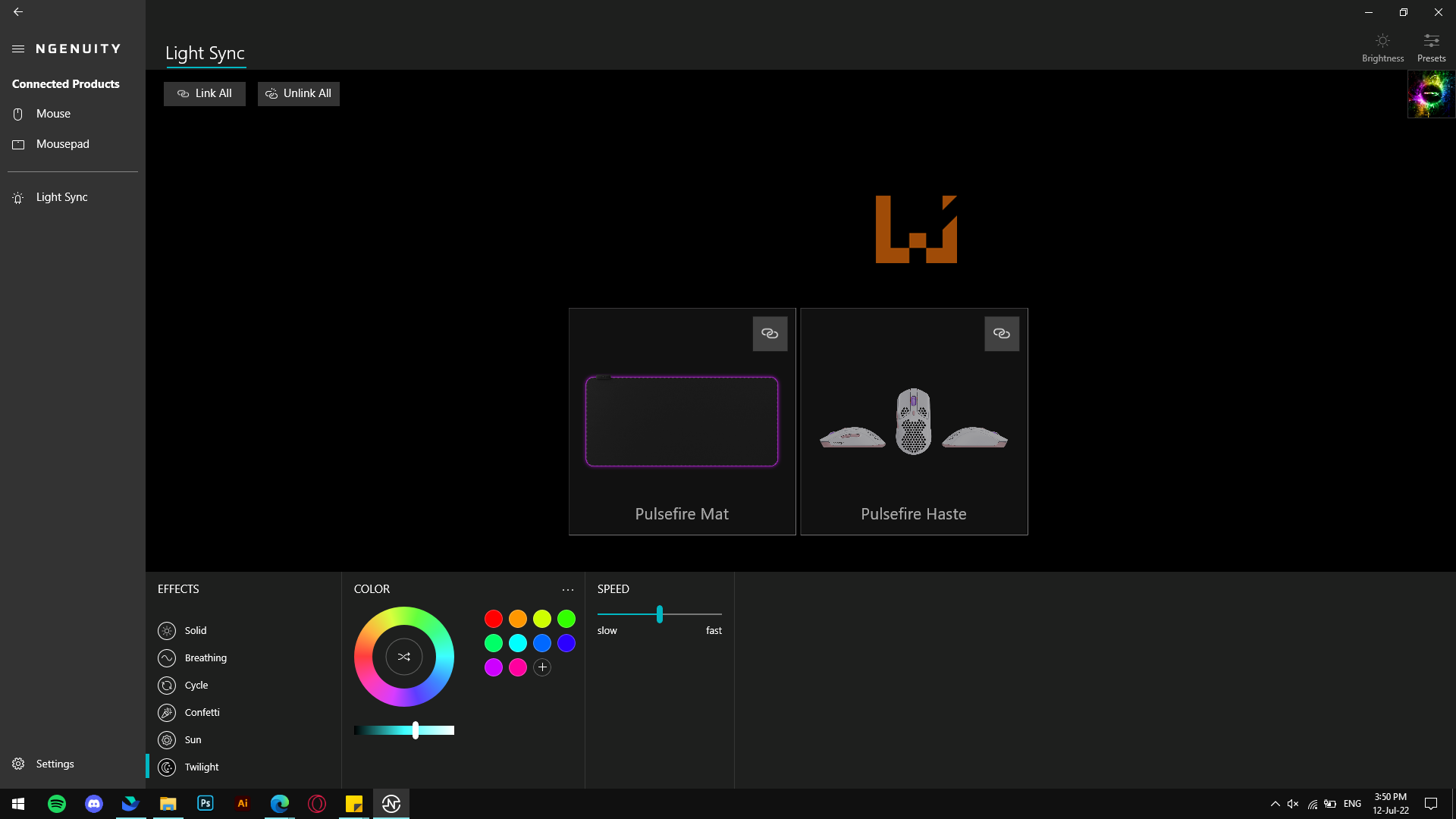Expand the hamburger navigation menu
1456x819 pixels.
pos(18,49)
